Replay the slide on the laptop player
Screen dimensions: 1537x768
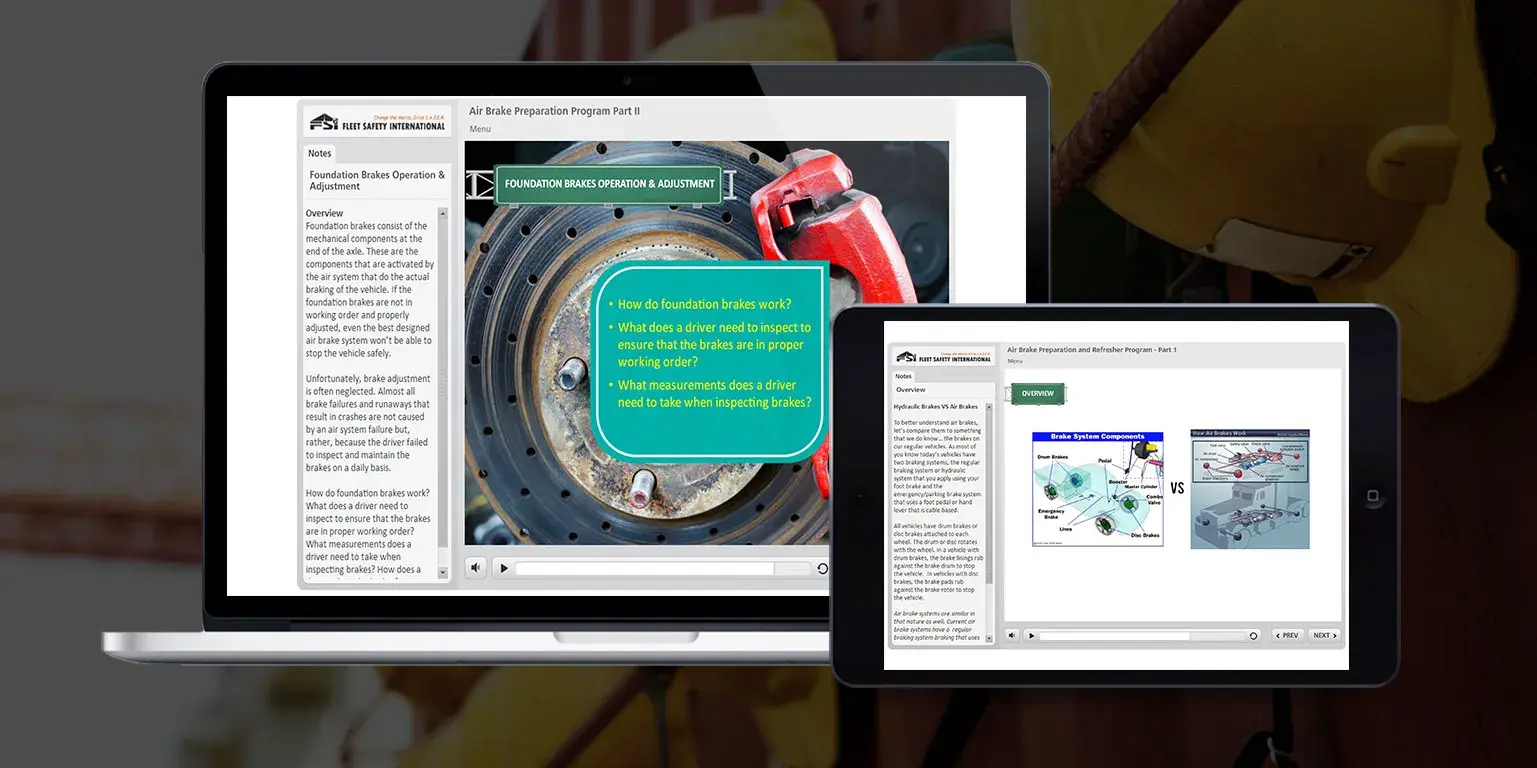(822, 568)
